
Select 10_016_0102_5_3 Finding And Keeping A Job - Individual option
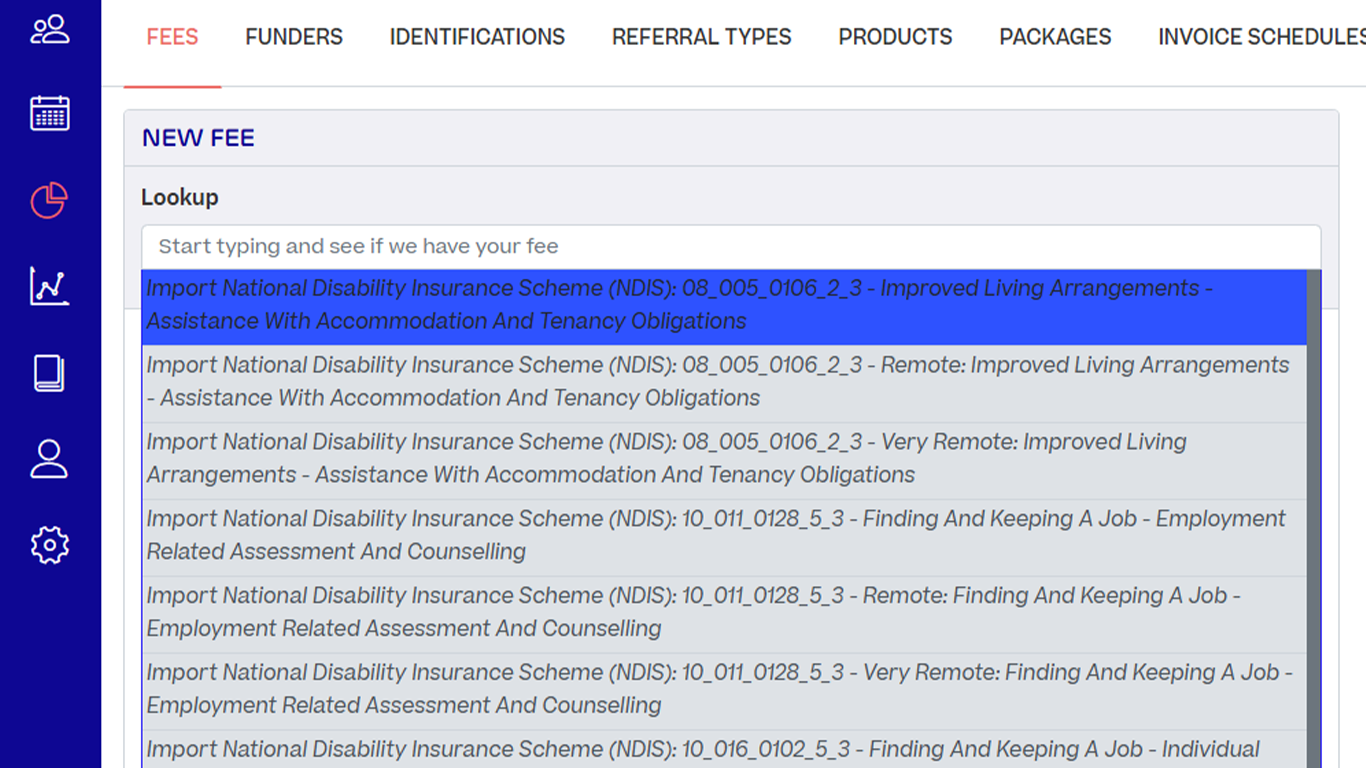[x=724, y=750]
